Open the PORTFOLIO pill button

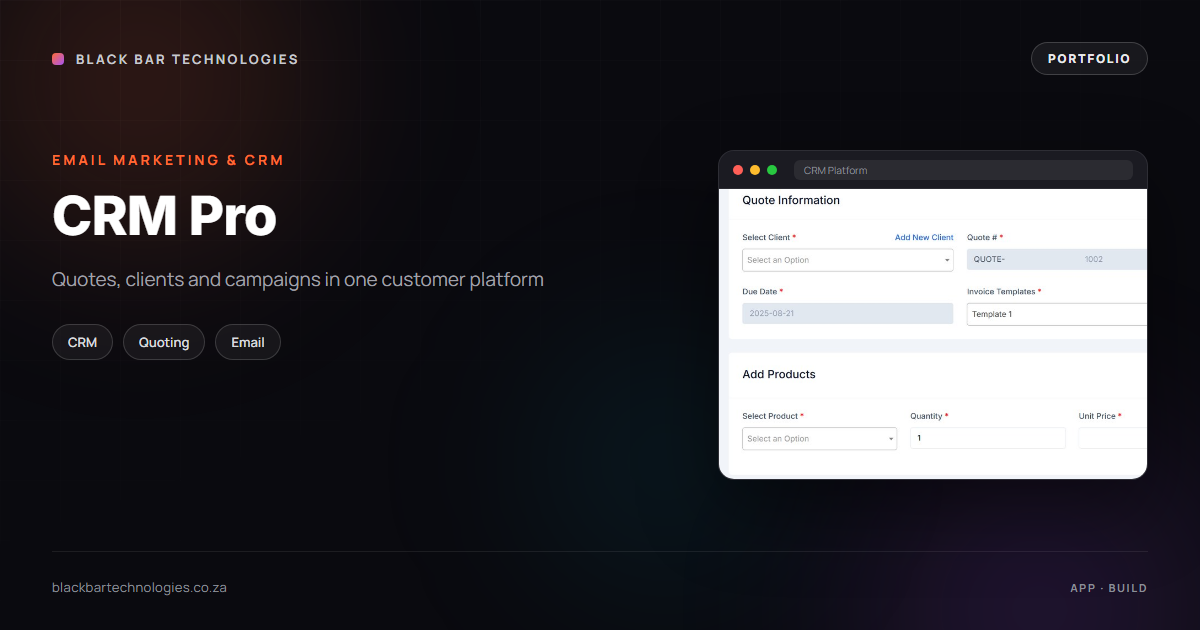point(1089,59)
